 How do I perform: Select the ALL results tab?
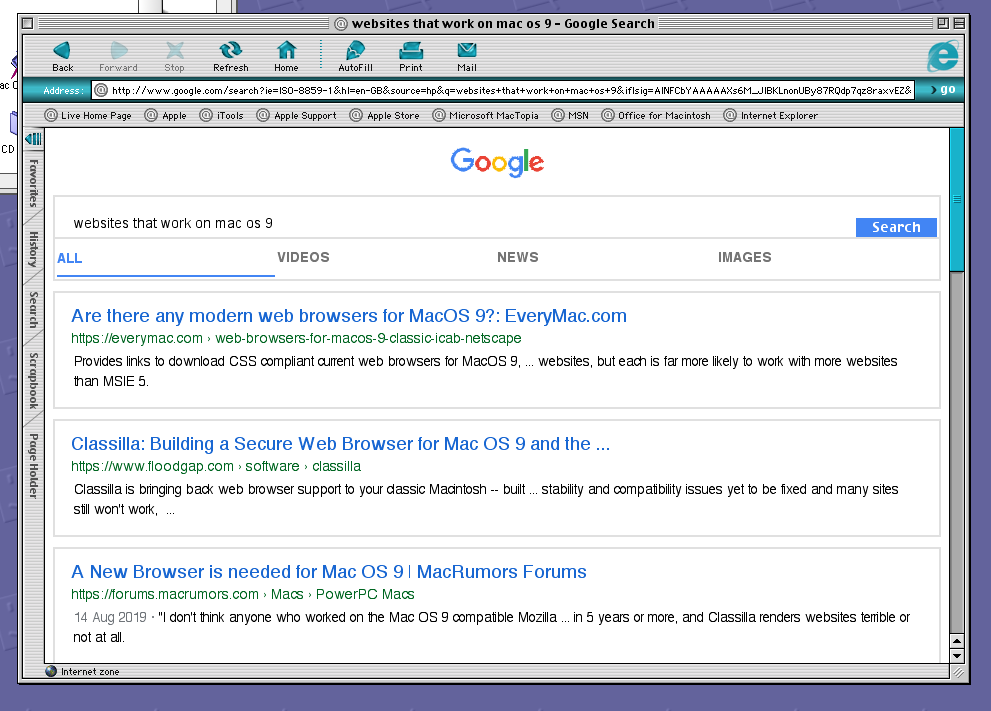point(70,258)
